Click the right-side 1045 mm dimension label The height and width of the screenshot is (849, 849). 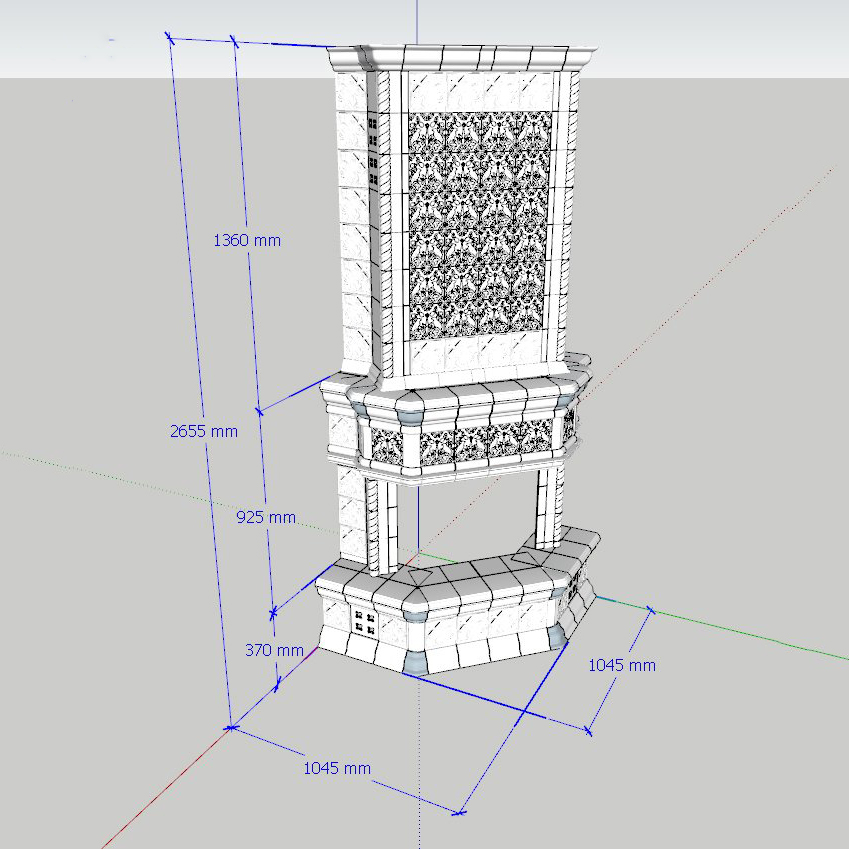621,665
